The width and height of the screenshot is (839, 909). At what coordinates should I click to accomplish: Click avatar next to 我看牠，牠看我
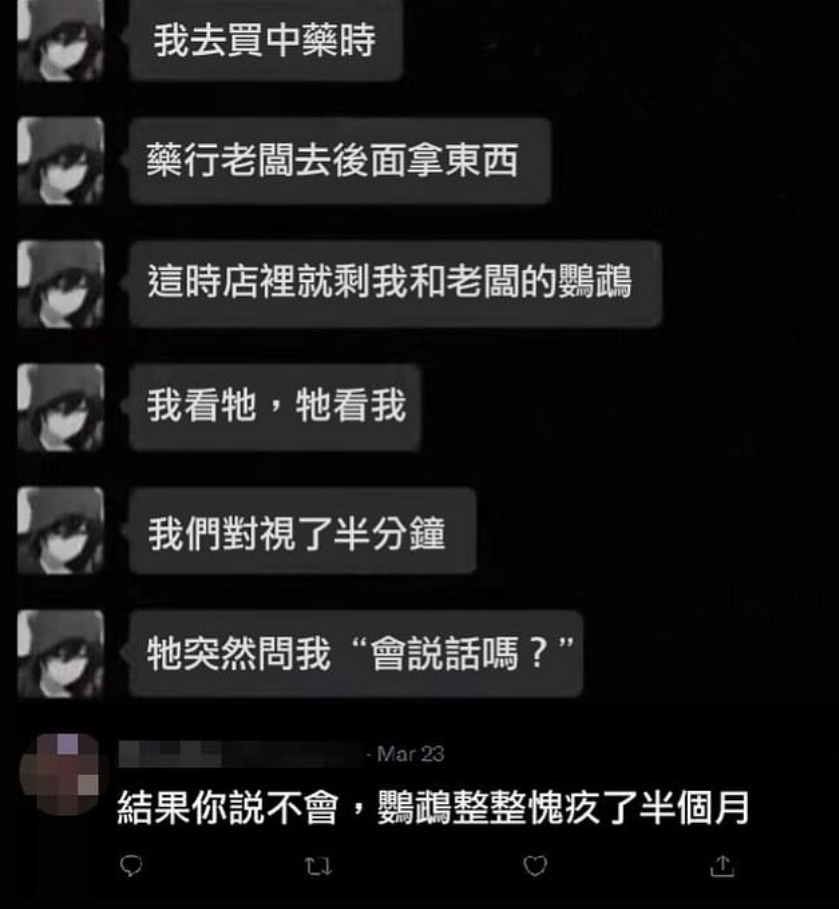point(60,407)
